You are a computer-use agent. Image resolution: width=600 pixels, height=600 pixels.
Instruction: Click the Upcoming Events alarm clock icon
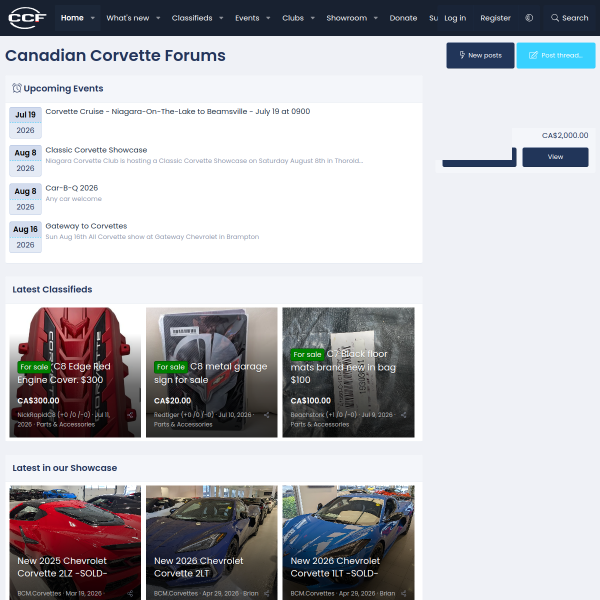17,88
